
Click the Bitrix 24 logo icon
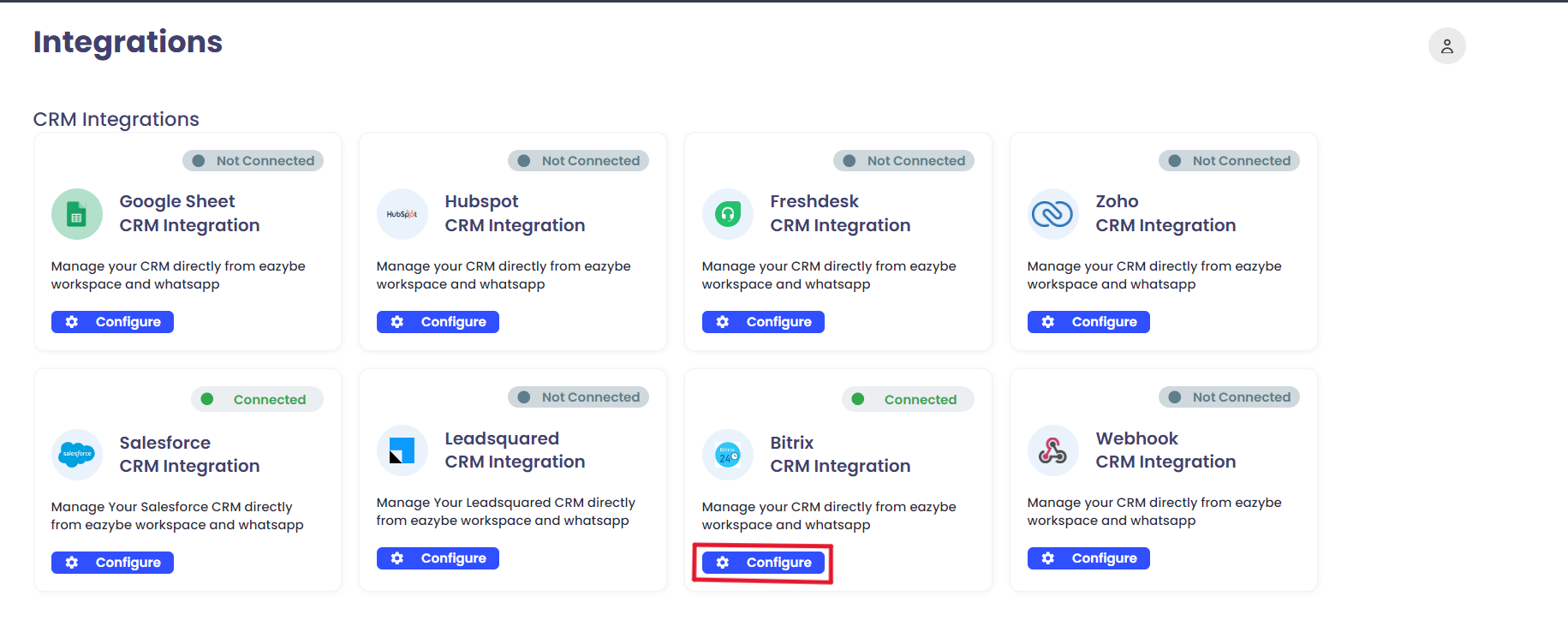click(x=728, y=454)
